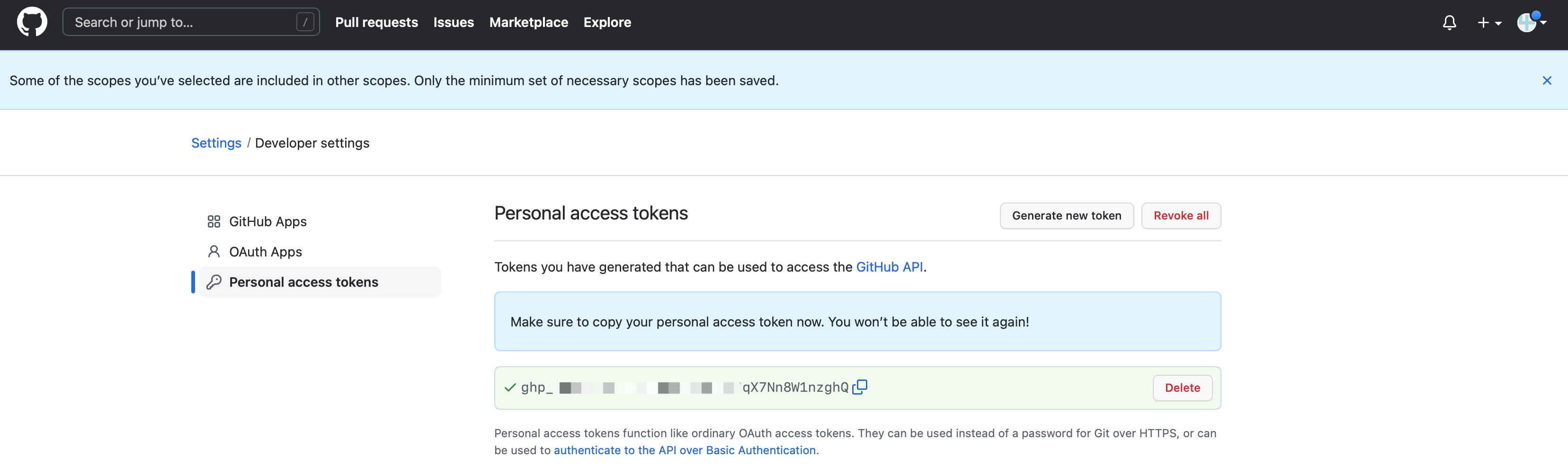Viewport: 1568px width, 476px height.
Task: Copy the token with the clipboard icon
Action: point(859,387)
